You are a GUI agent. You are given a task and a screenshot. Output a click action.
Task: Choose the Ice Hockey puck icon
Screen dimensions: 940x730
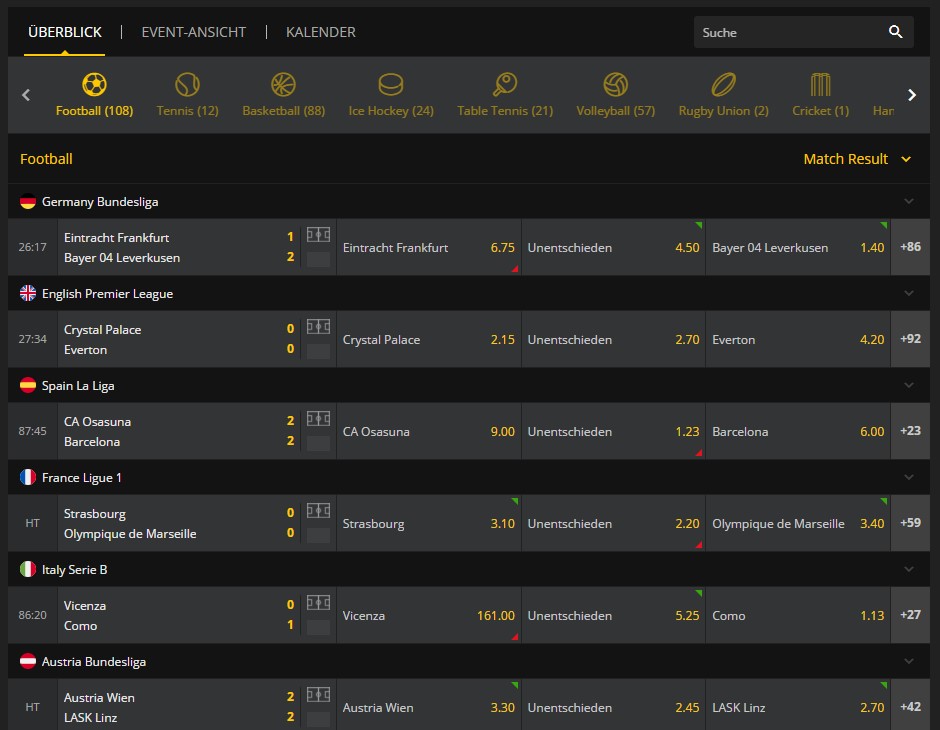[391, 85]
